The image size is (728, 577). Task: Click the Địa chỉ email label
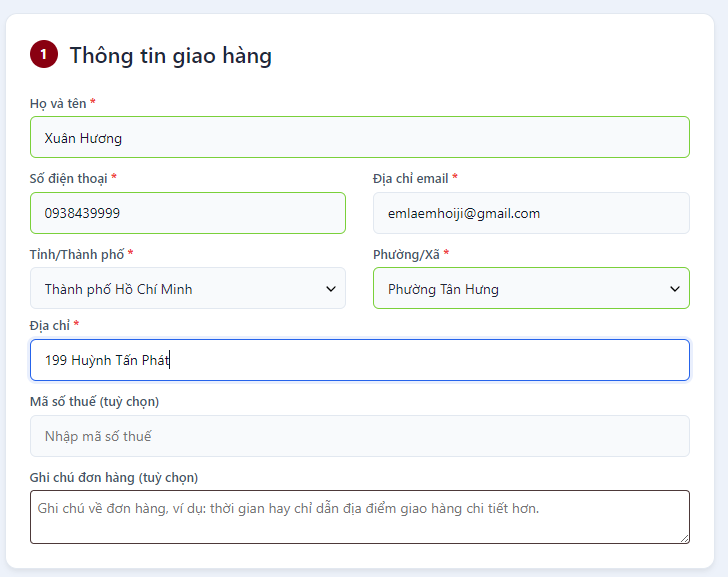[x=410, y=178]
